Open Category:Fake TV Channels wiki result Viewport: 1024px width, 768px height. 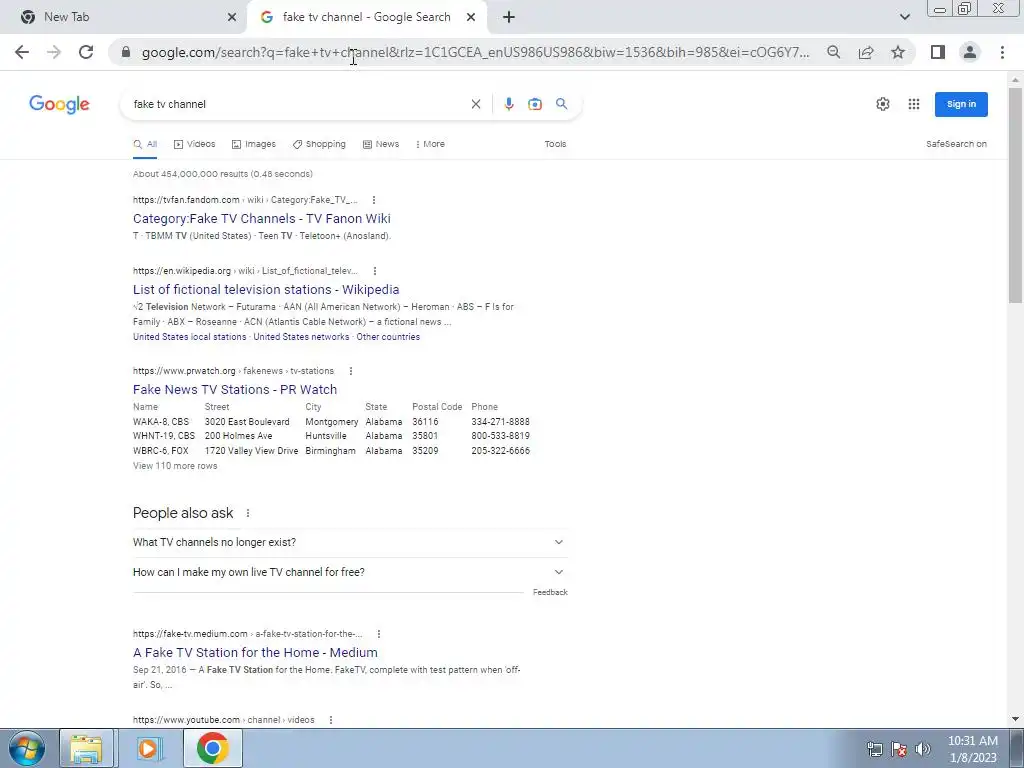click(x=262, y=219)
